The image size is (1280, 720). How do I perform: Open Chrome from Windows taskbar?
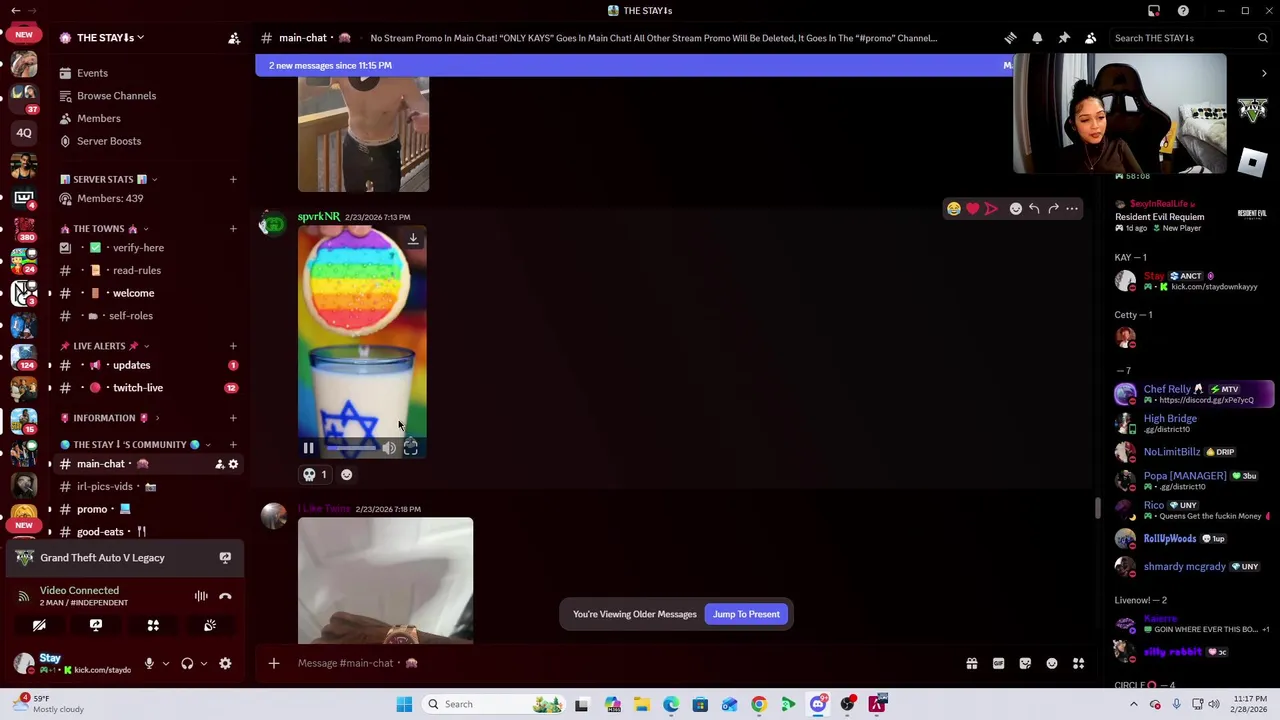pyautogui.click(x=759, y=704)
